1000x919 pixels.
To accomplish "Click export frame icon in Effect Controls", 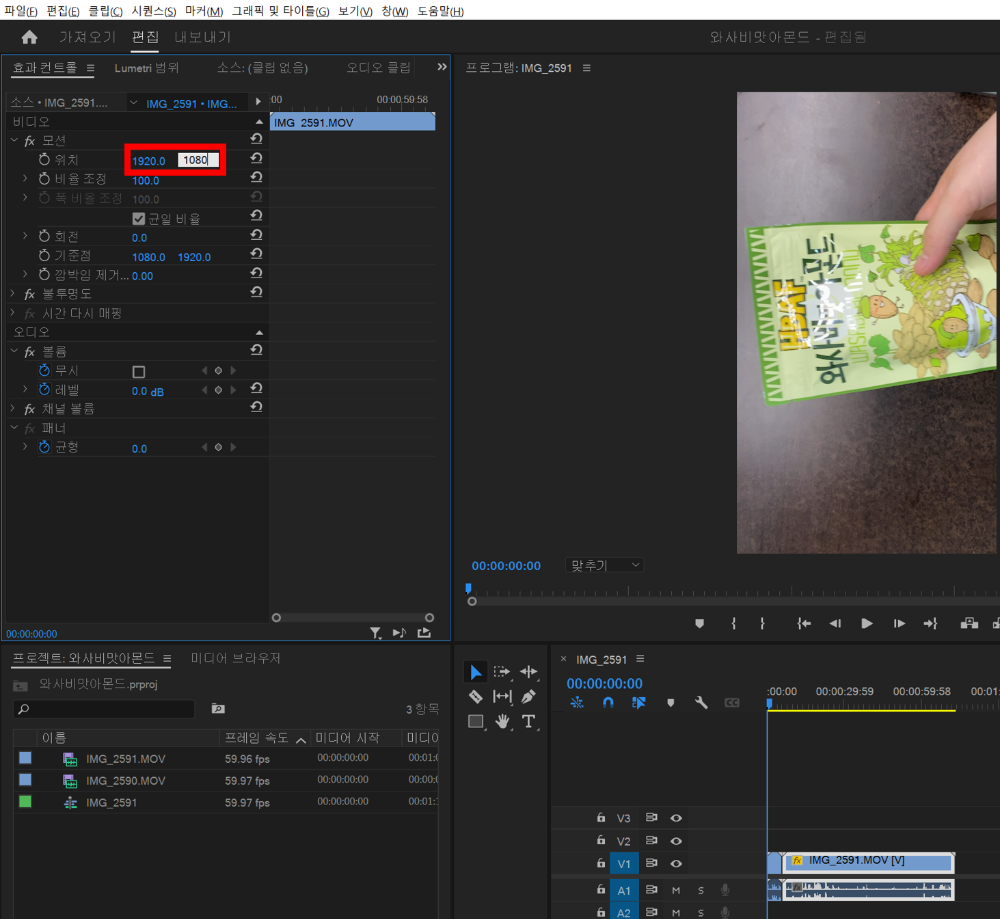I will [x=424, y=633].
